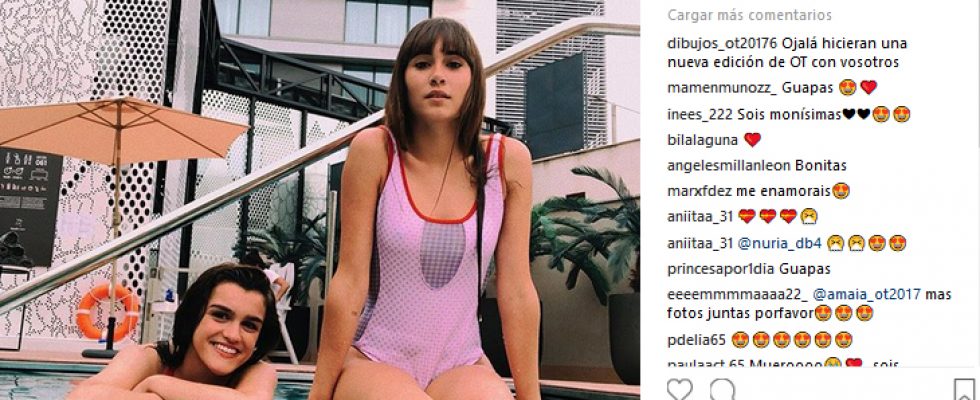Click aniitaa_31 username on mention comment

click(x=699, y=244)
